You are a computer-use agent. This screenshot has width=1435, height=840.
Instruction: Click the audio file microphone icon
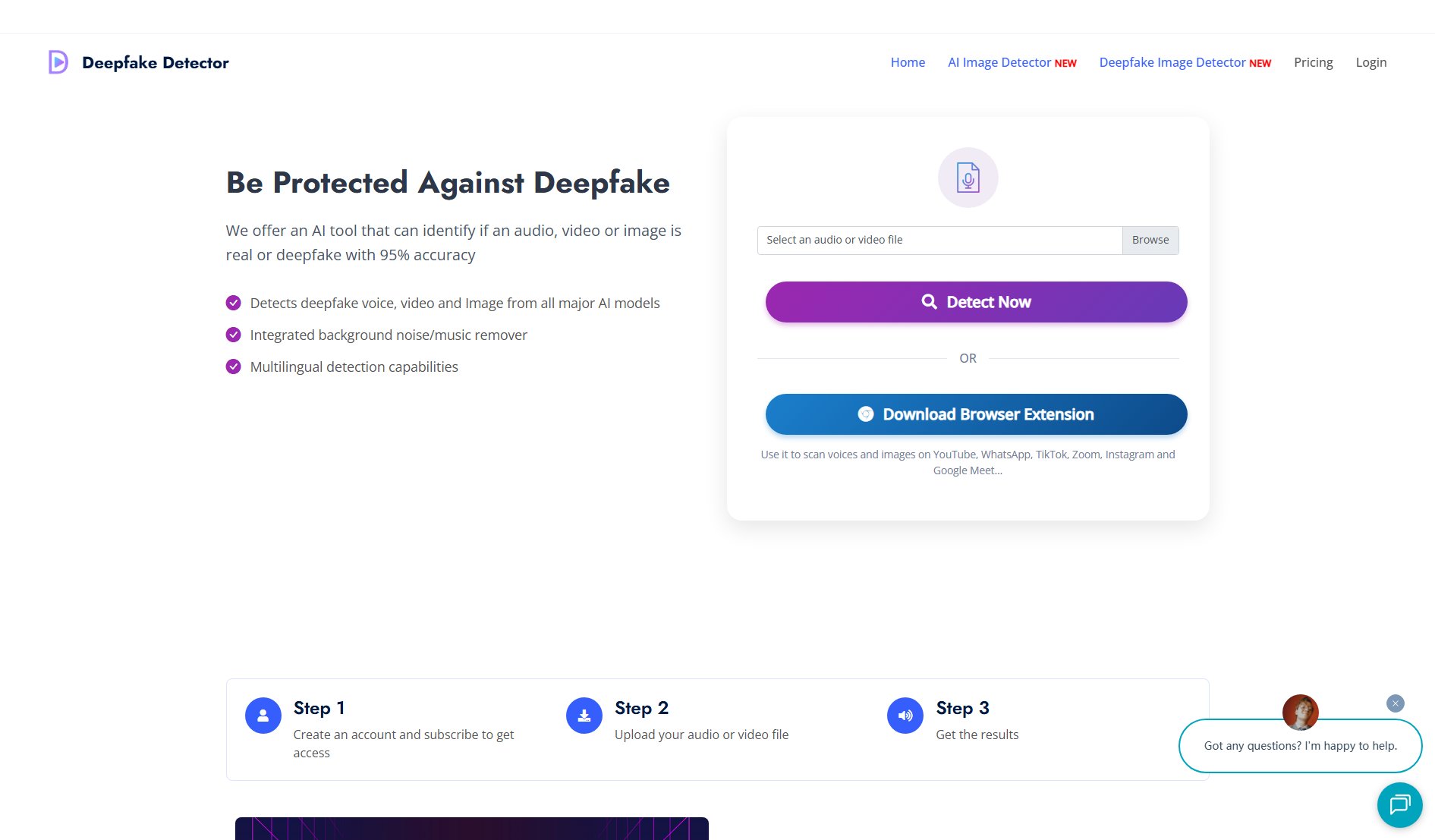click(x=968, y=178)
